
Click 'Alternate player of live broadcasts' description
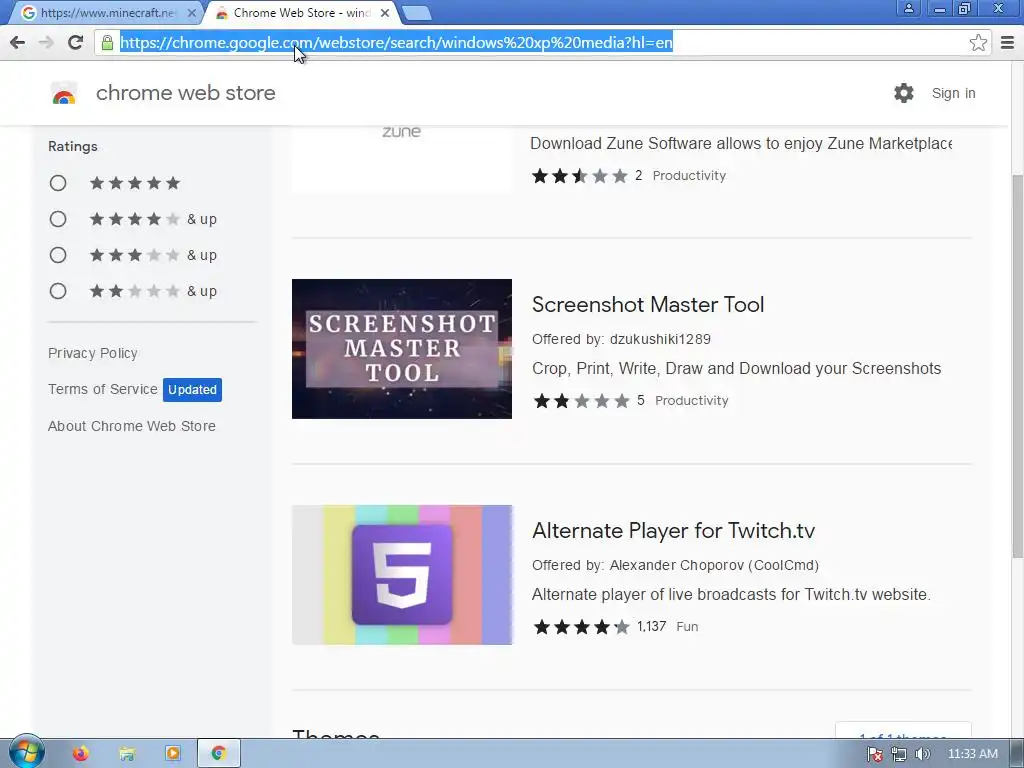[x=731, y=594]
